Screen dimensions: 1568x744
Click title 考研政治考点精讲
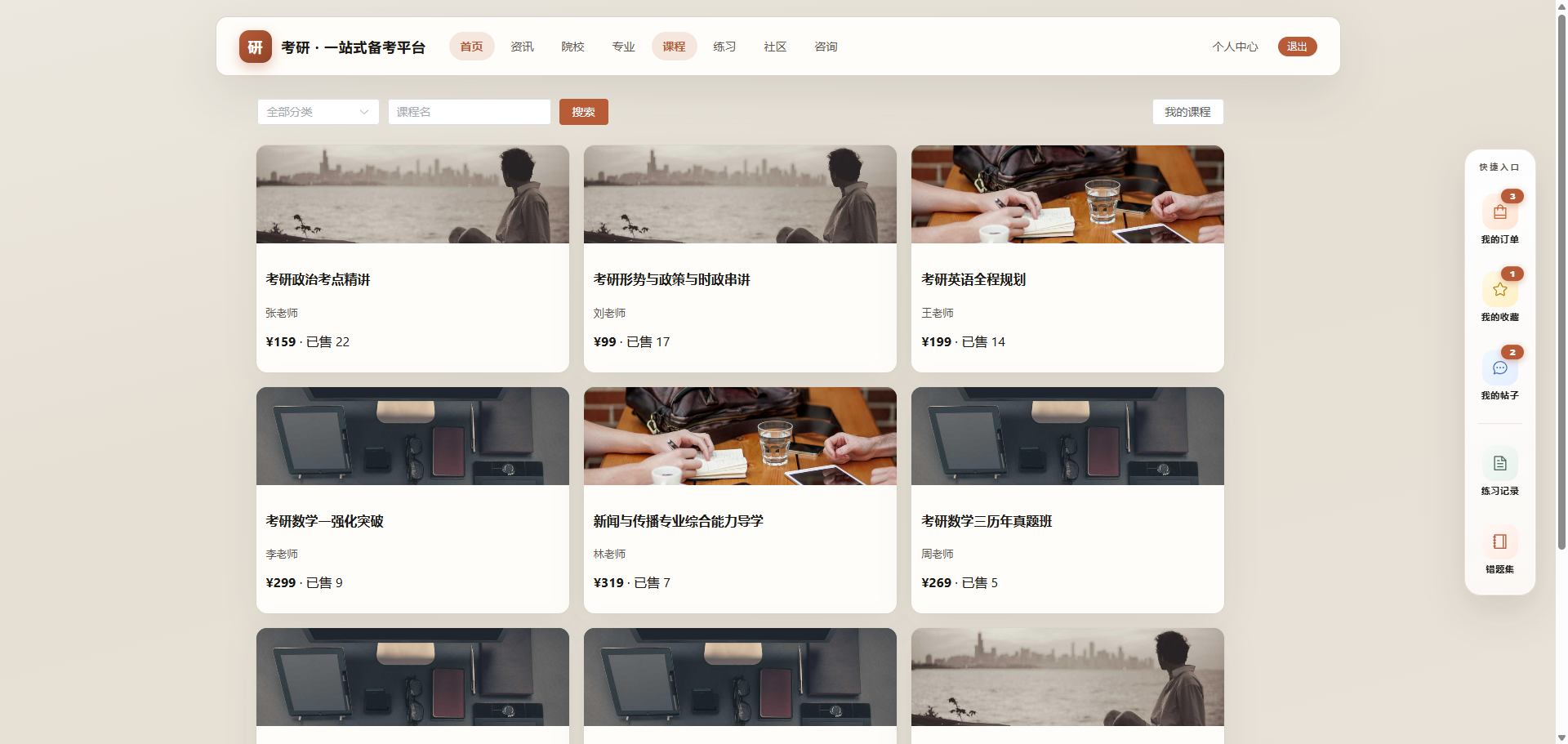(x=318, y=279)
